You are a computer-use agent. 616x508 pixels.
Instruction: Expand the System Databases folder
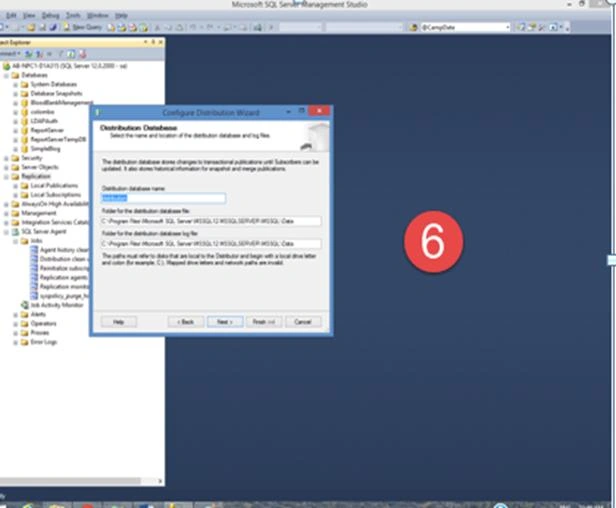click(15, 84)
